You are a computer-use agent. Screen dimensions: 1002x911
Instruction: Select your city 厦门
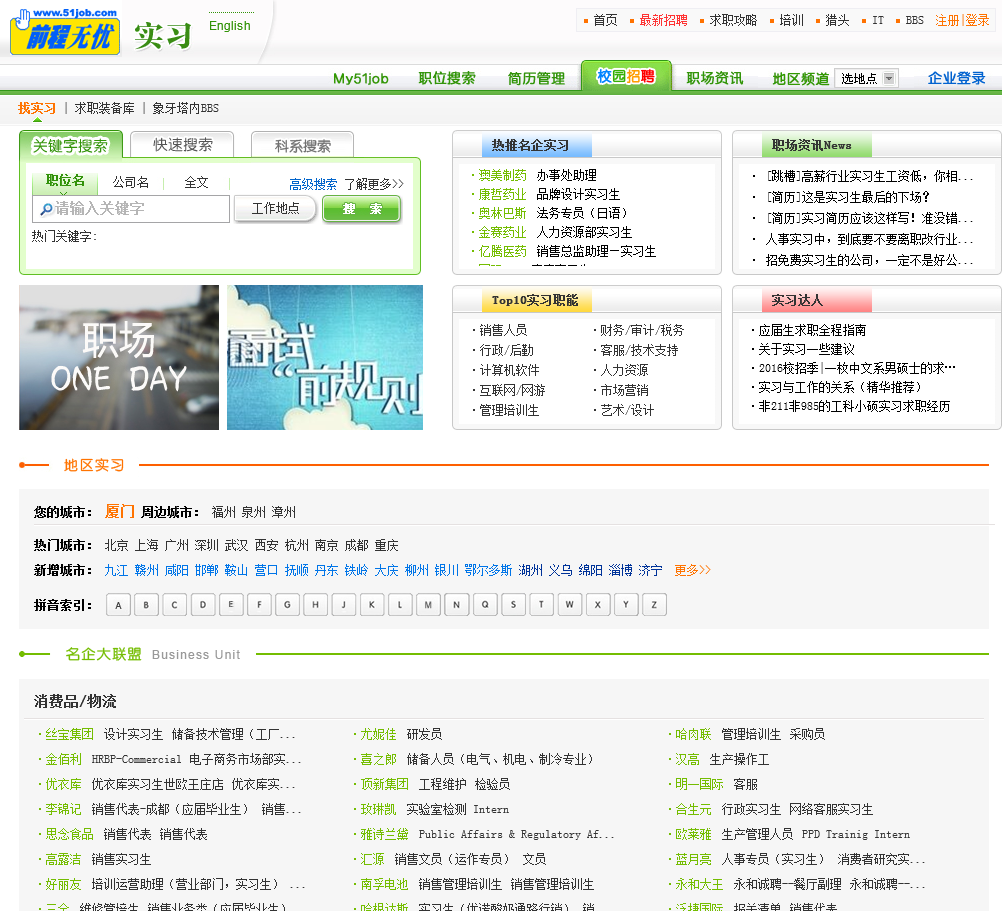pyautogui.click(x=119, y=512)
